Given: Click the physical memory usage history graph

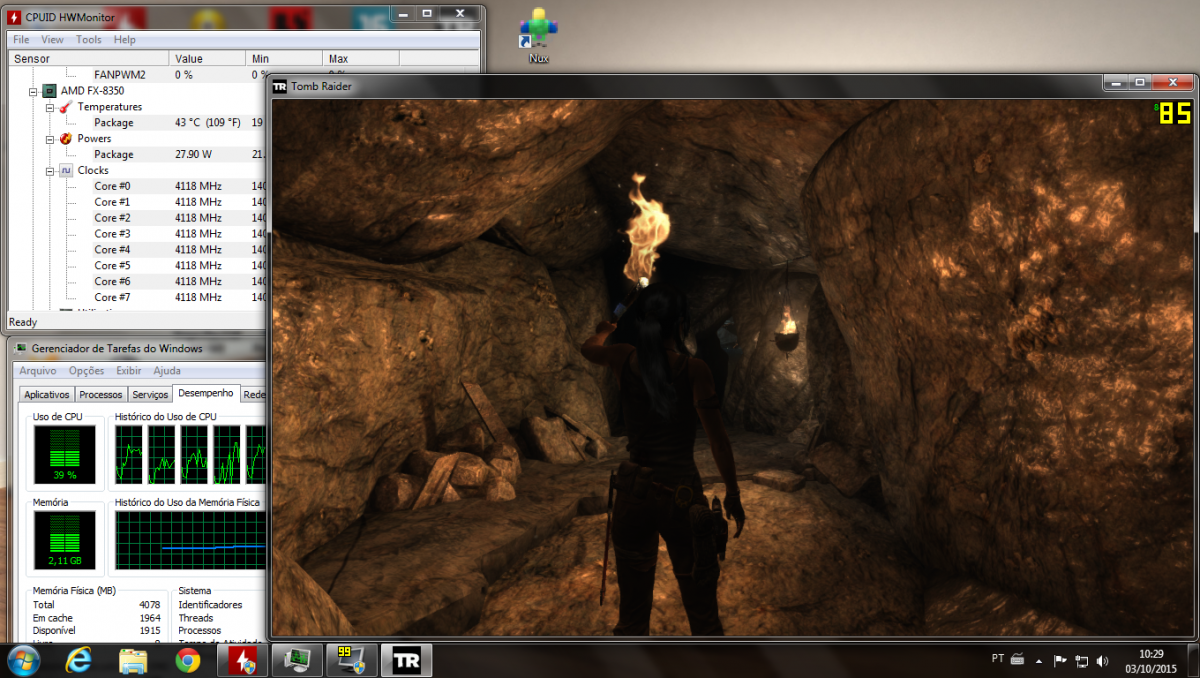Looking at the screenshot, I should [x=190, y=540].
